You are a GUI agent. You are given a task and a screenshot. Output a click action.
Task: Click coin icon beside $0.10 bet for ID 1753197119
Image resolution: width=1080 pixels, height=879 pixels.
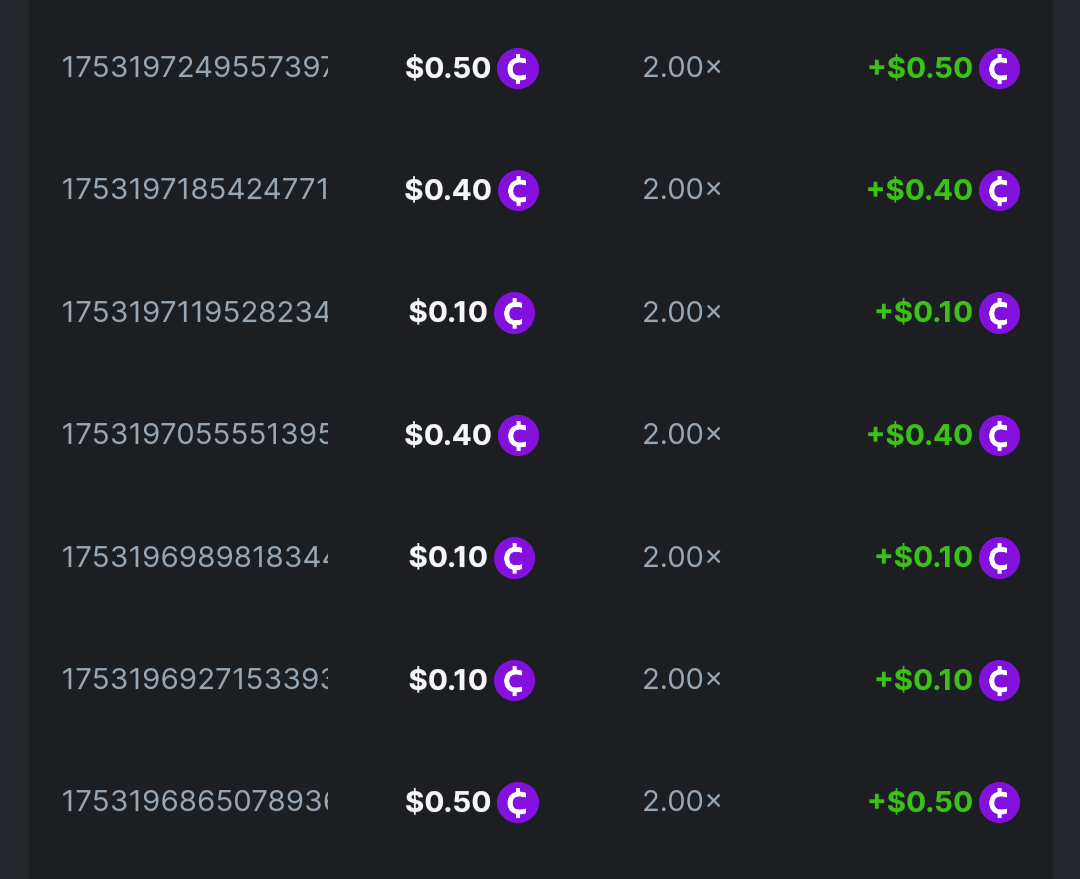click(514, 313)
